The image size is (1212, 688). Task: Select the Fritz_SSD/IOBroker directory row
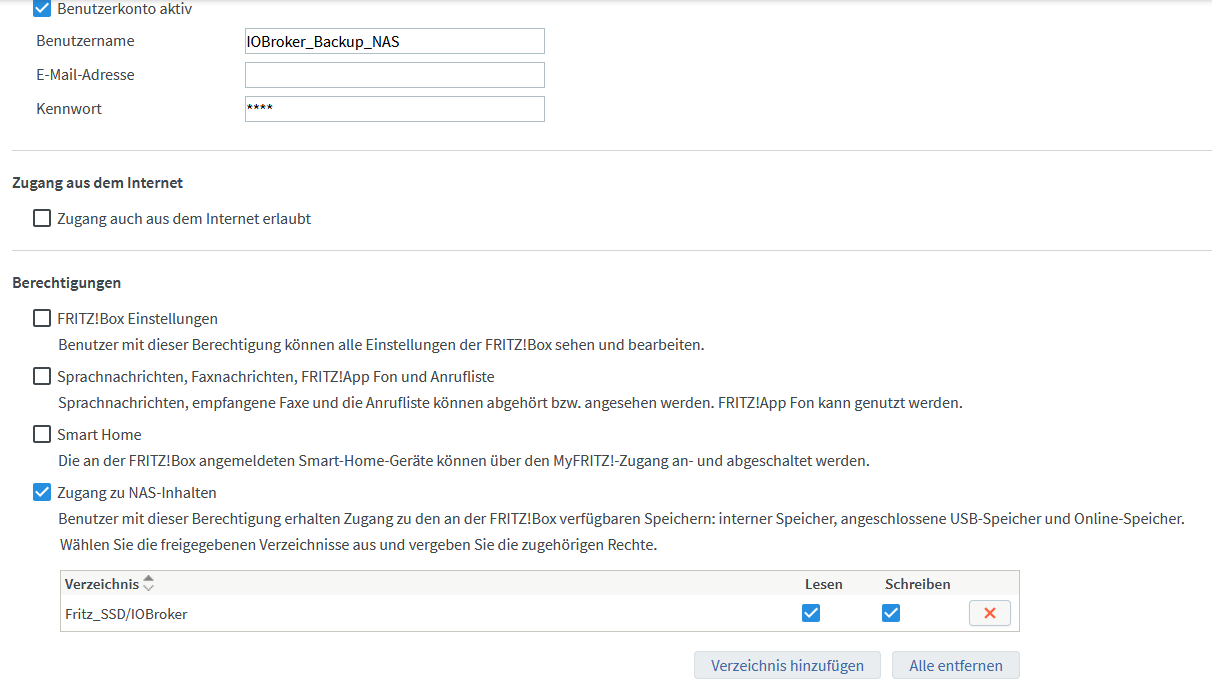(x=540, y=613)
